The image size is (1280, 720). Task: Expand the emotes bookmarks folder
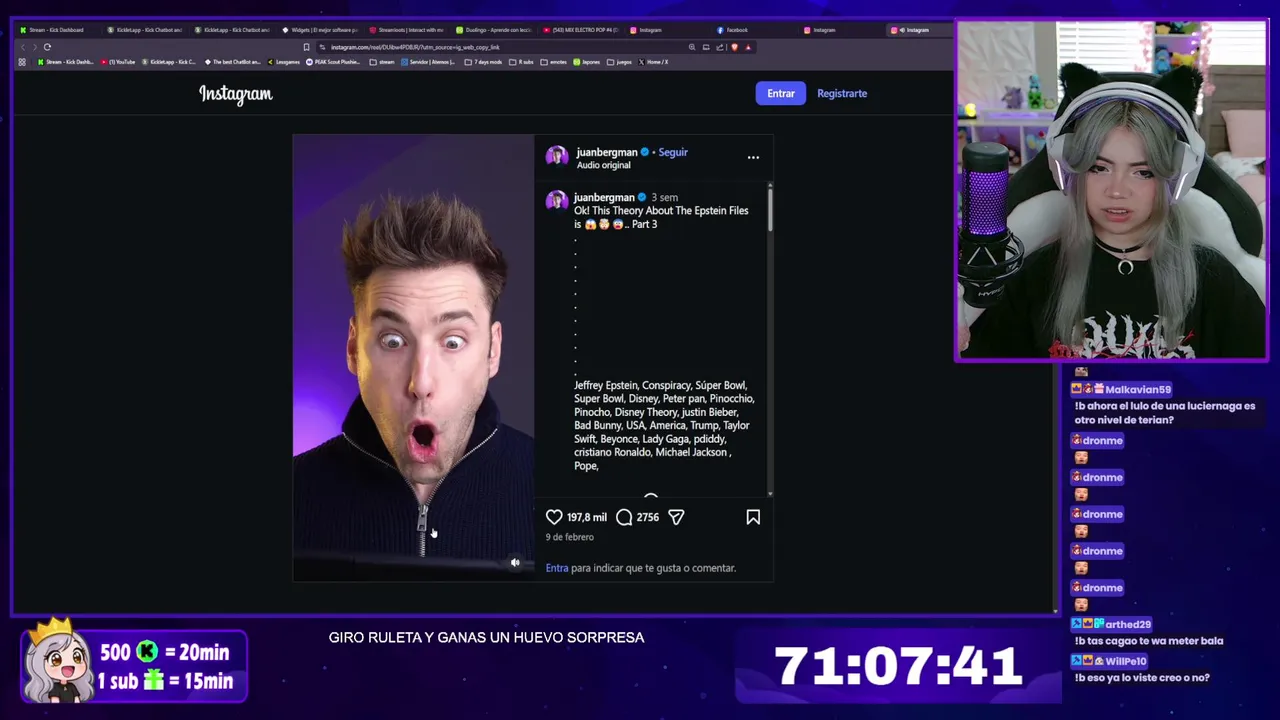coord(553,62)
